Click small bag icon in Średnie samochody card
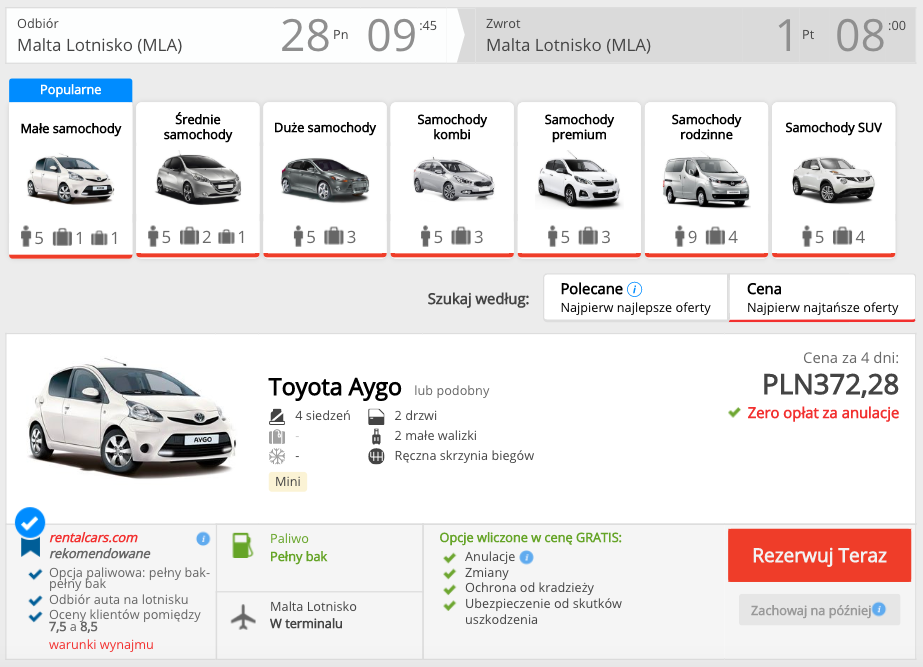 tap(227, 237)
